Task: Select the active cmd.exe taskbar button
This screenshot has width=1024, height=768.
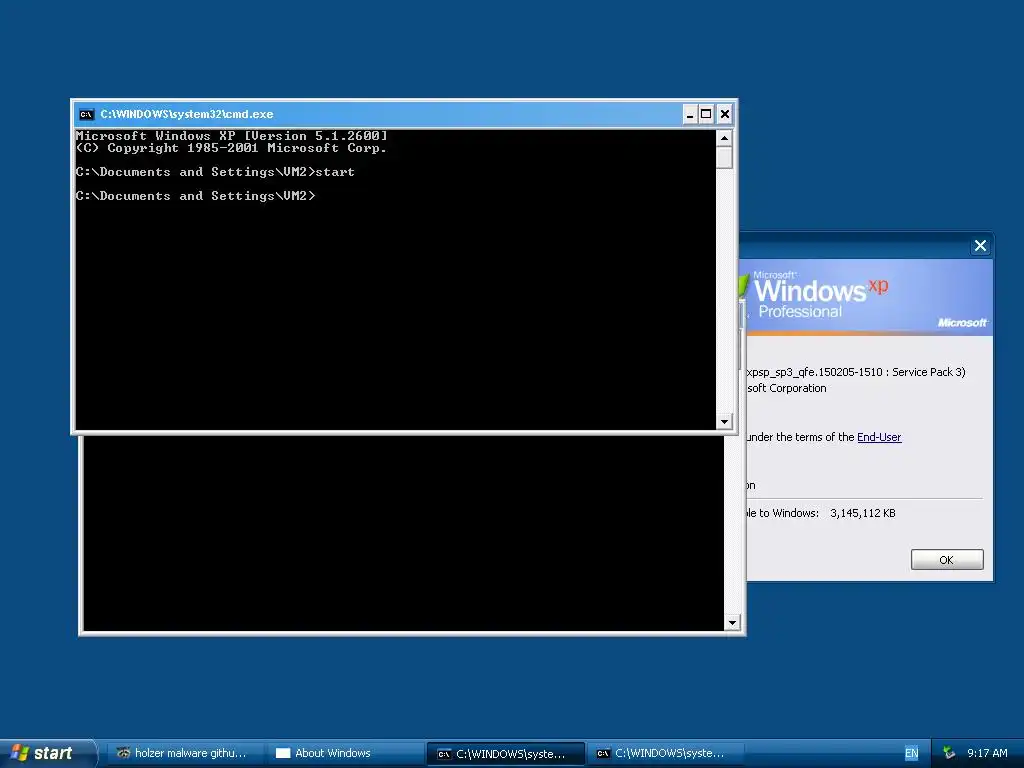Action: [505, 754]
